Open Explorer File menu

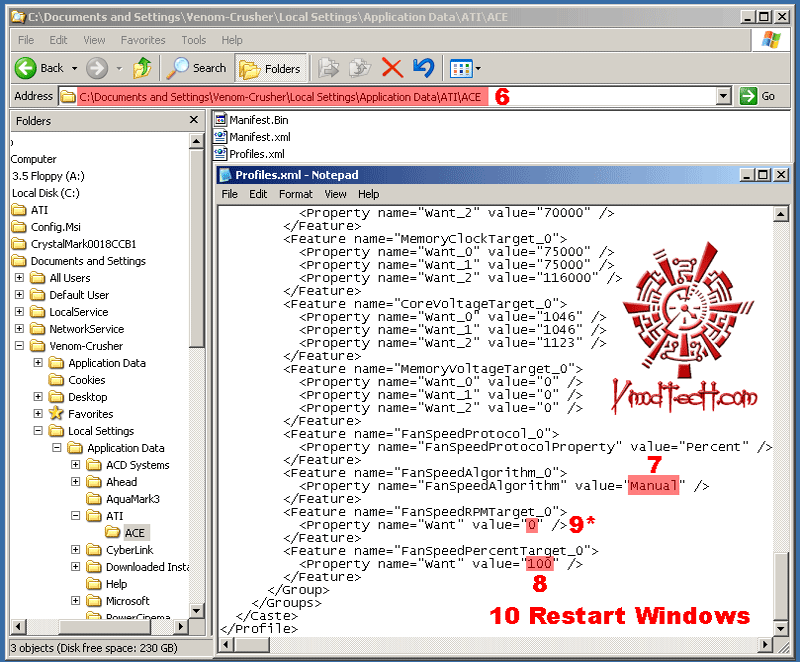point(26,40)
